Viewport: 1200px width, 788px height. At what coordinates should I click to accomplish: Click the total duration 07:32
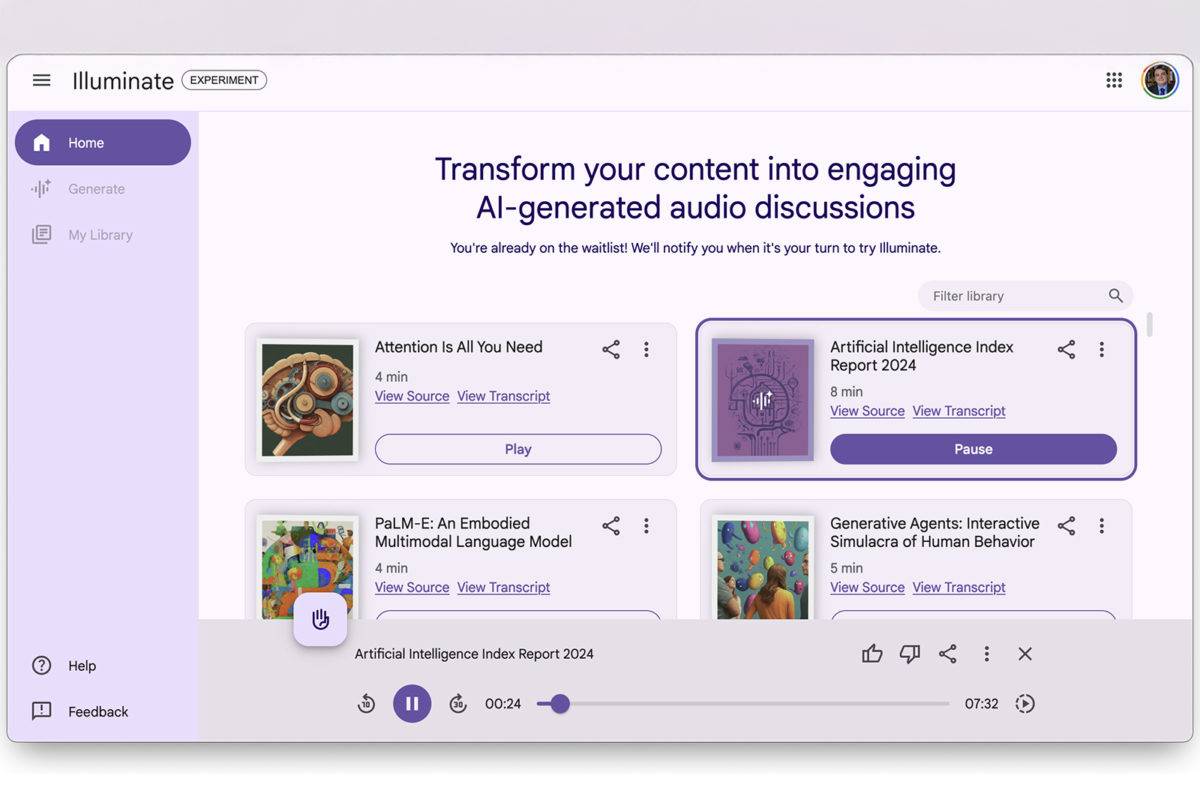coord(981,703)
